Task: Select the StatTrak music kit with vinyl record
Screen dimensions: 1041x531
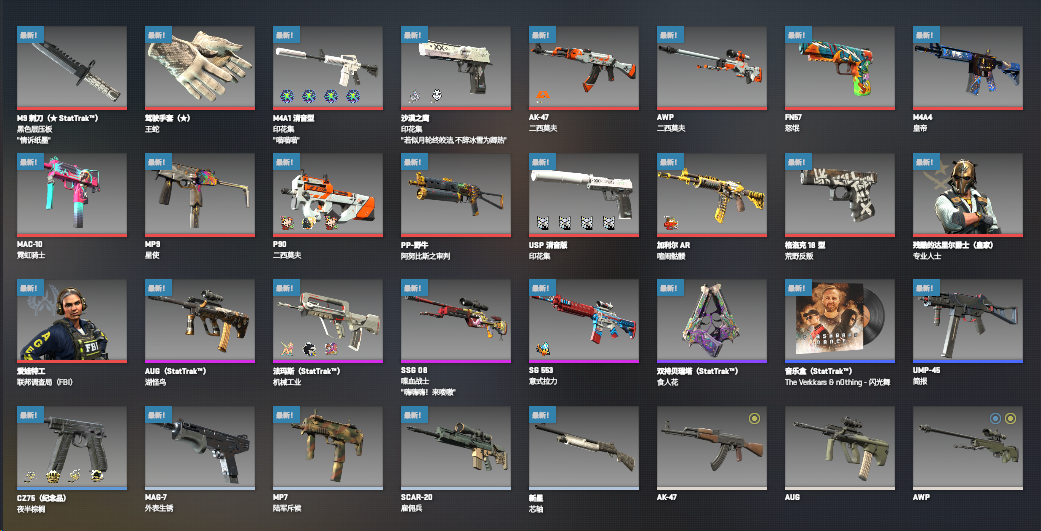Action: (x=840, y=321)
